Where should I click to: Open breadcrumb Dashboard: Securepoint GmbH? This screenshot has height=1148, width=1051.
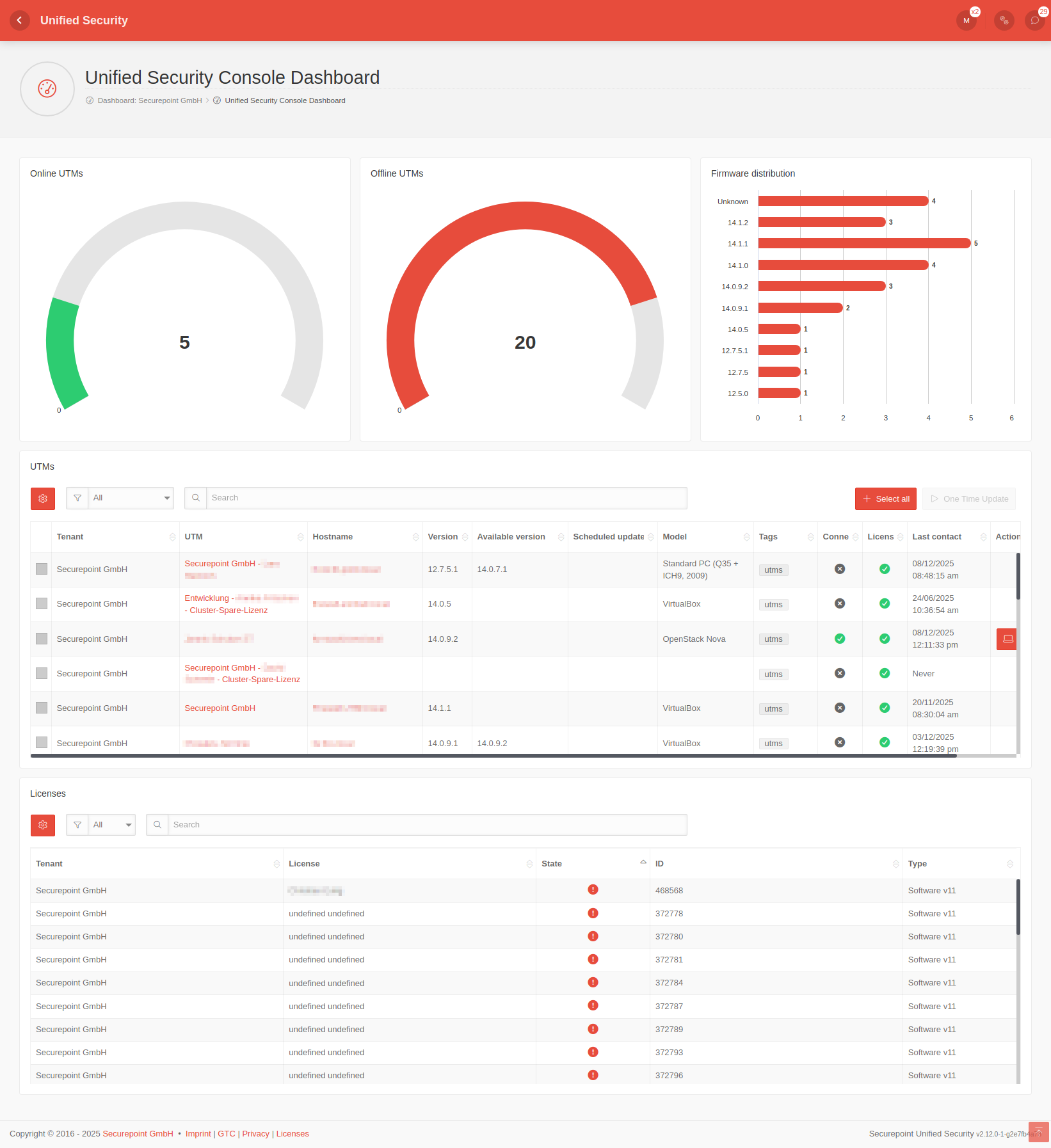click(x=148, y=100)
